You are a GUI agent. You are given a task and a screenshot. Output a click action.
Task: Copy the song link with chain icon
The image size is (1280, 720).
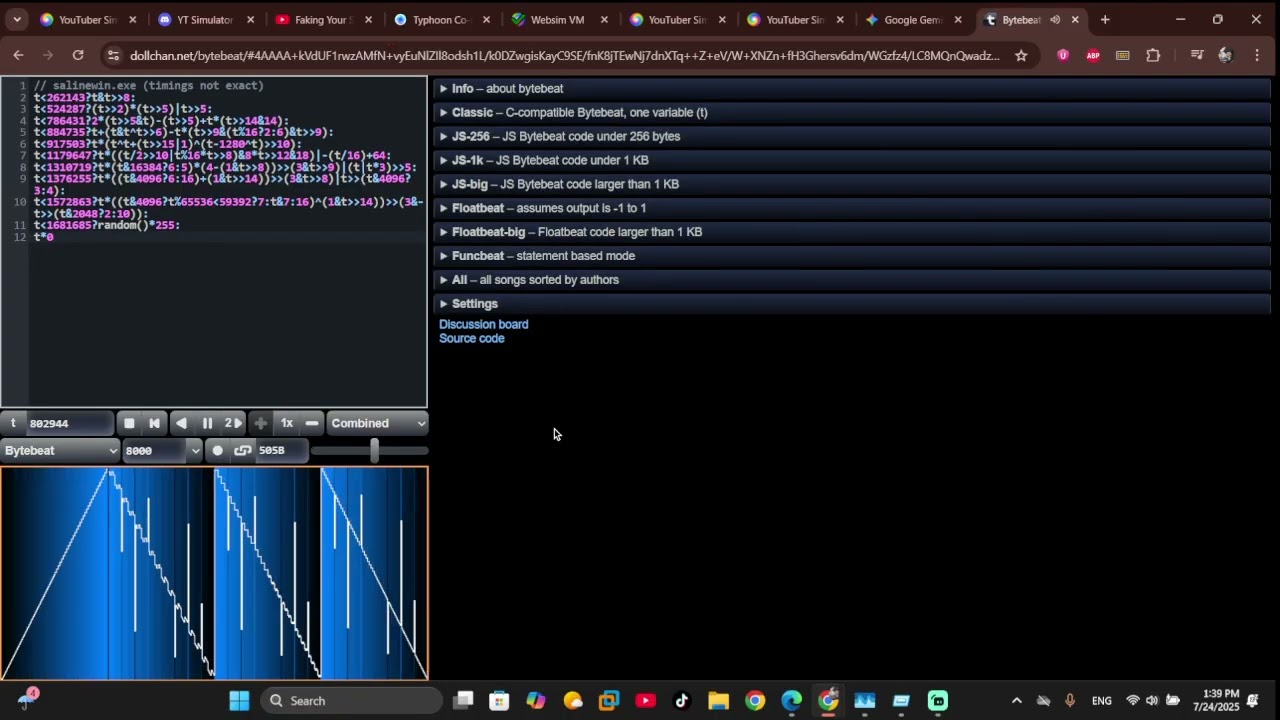point(243,450)
